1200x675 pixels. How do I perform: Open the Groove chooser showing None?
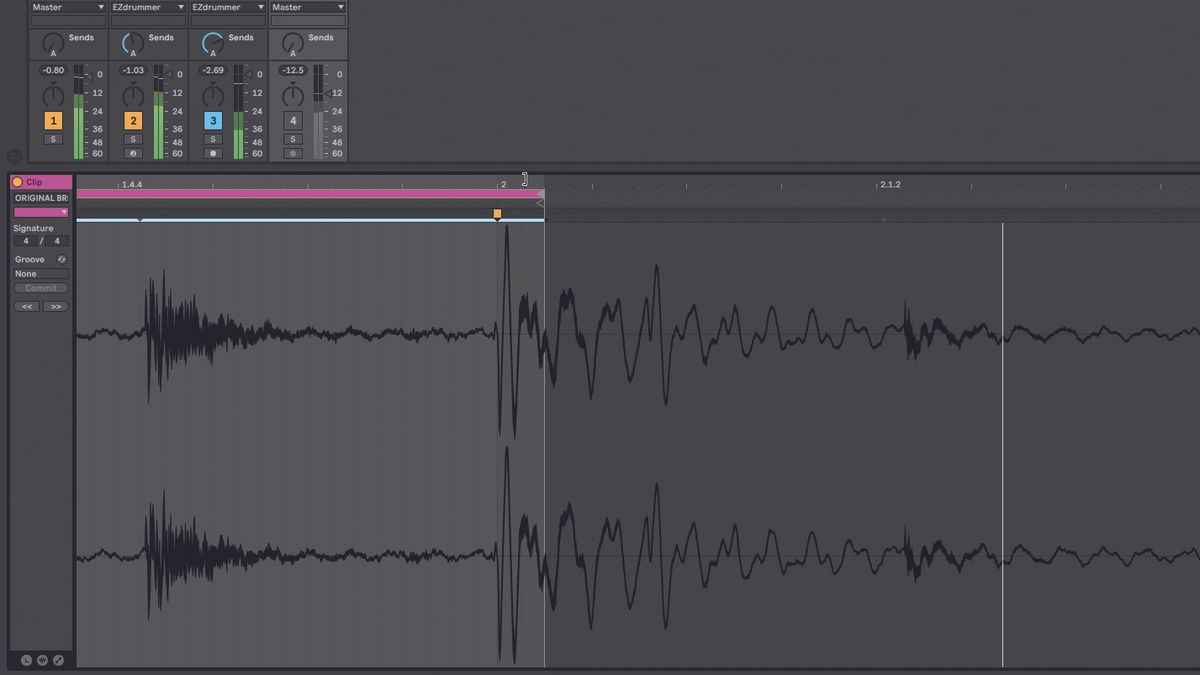38,273
